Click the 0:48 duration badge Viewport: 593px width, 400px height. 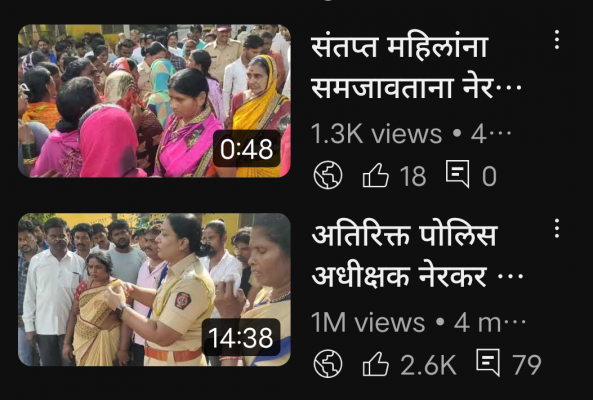pyautogui.click(x=247, y=149)
